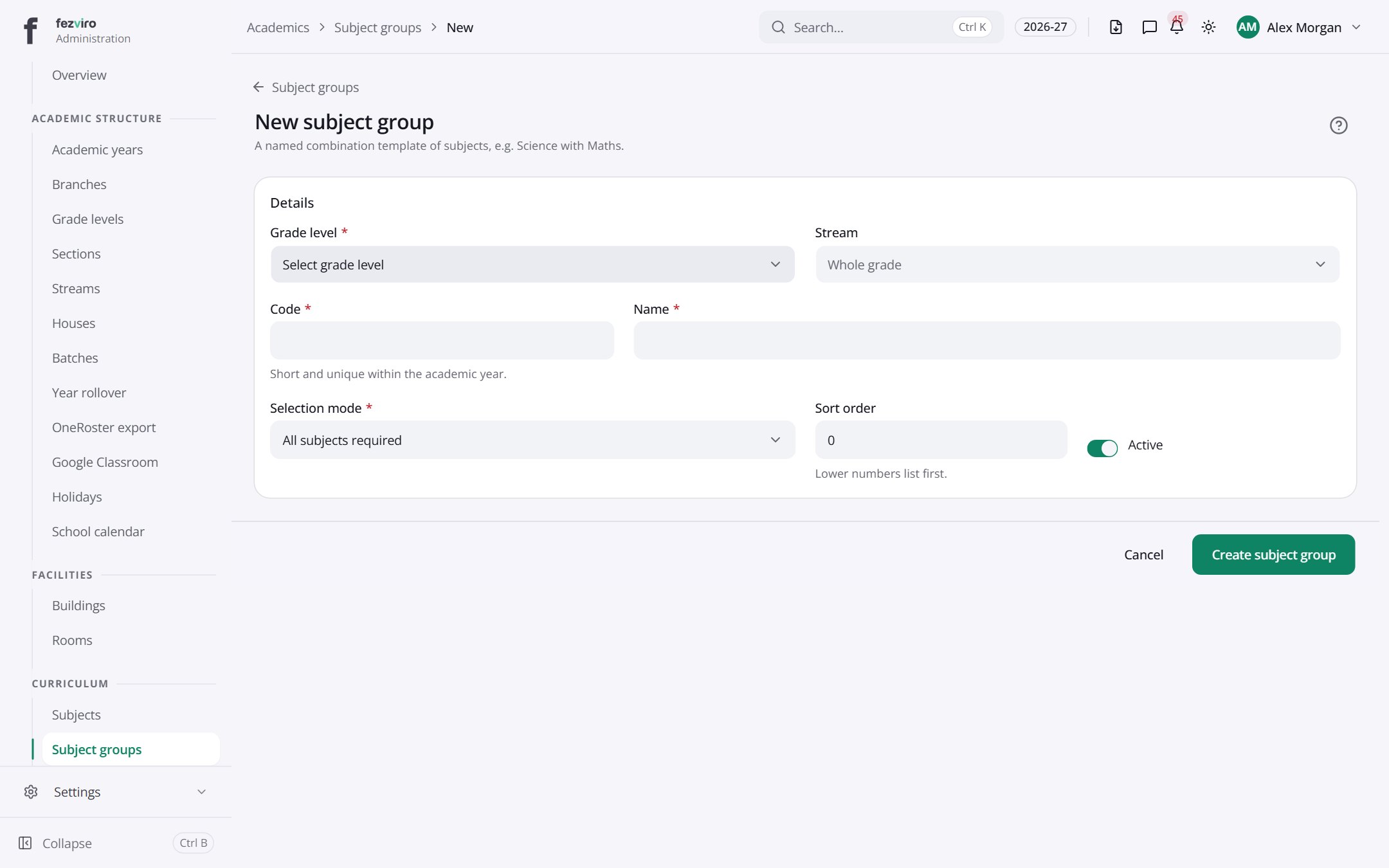Open Year rollover in sidebar
The height and width of the screenshot is (868, 1389).
pyautogui.click(x=89, y=393)
